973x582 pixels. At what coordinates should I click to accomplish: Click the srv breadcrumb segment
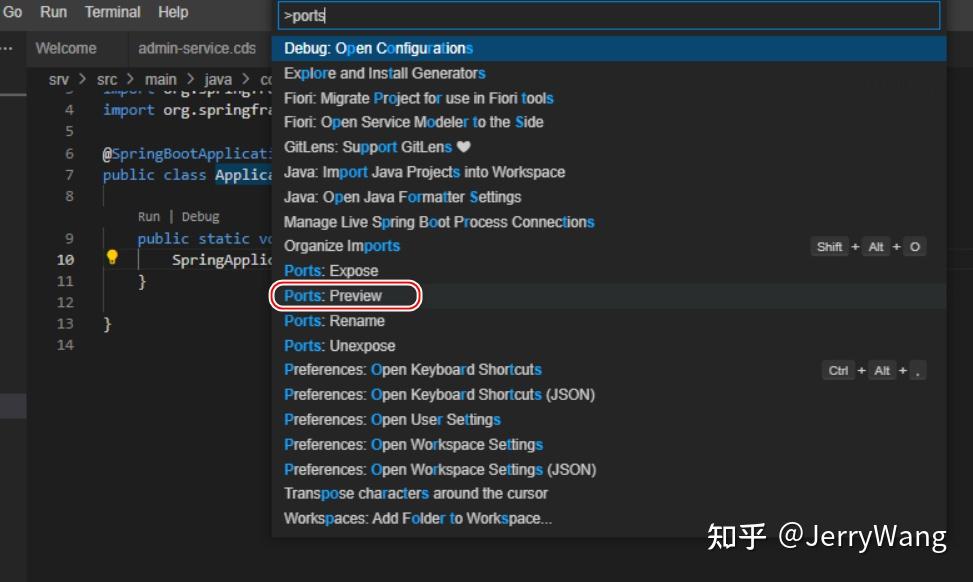click(58, 79)
